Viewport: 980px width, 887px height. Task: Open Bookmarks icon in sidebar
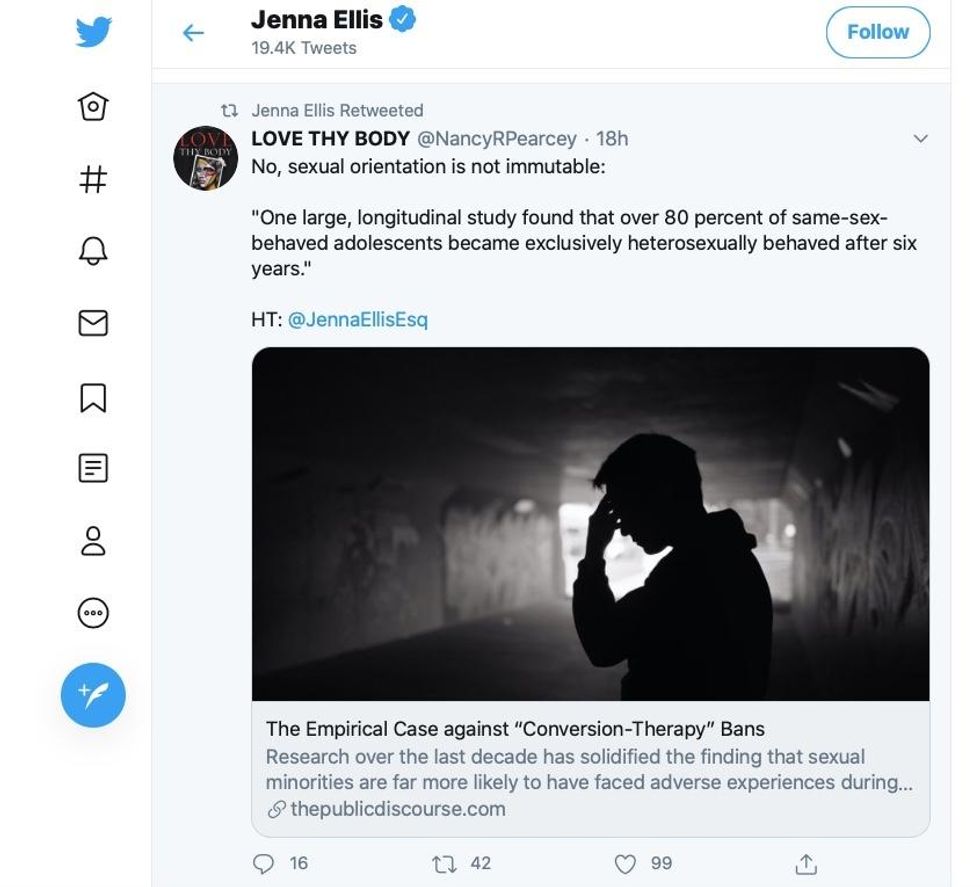tap(93, 396)
